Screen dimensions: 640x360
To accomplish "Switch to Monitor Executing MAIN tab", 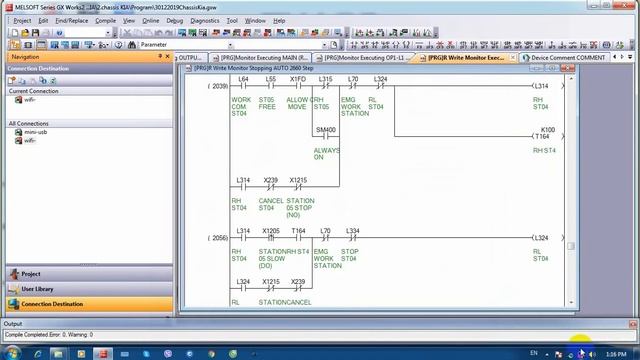I will tap(260, 58).
